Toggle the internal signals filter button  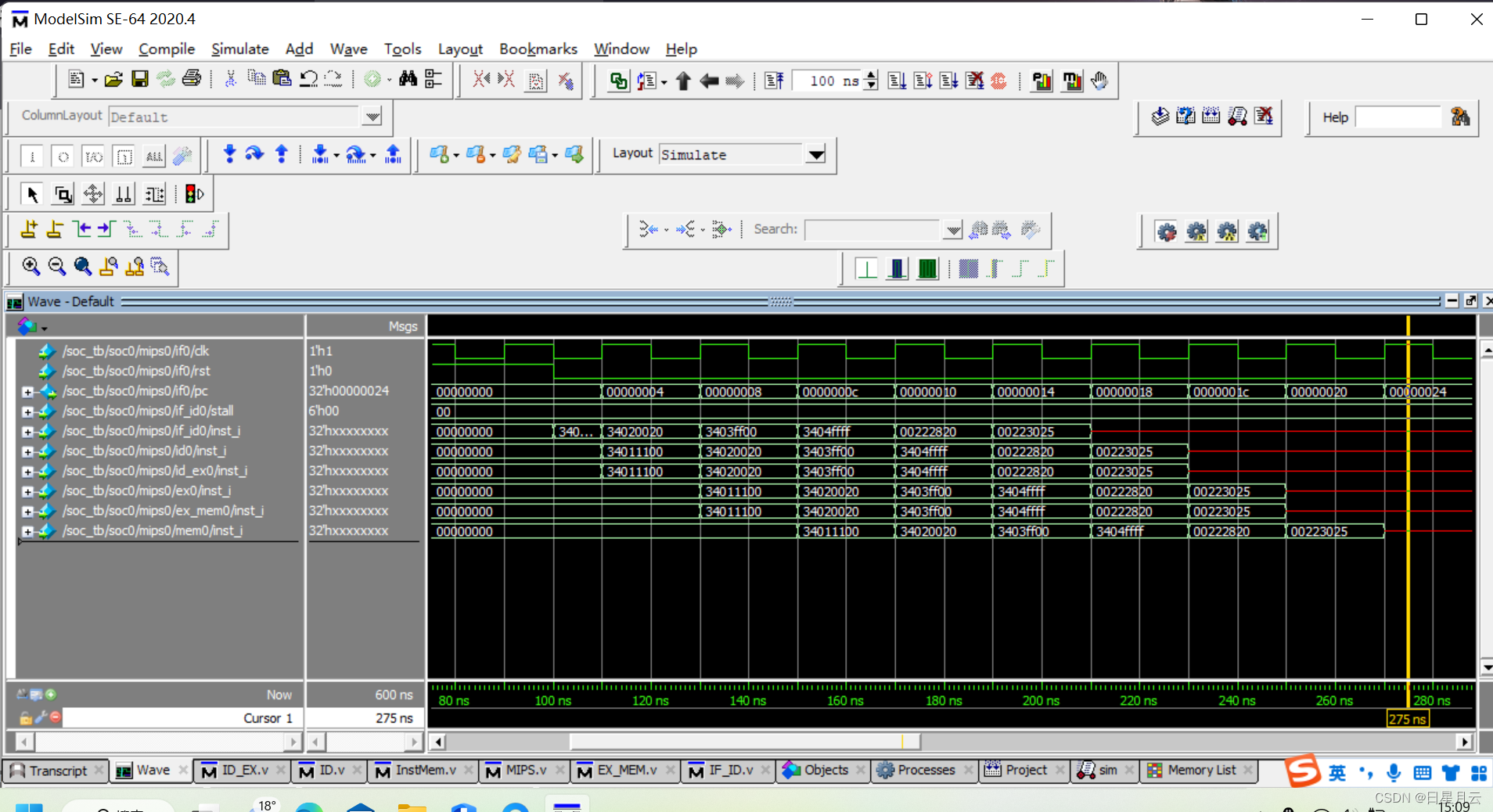(124, 156)
